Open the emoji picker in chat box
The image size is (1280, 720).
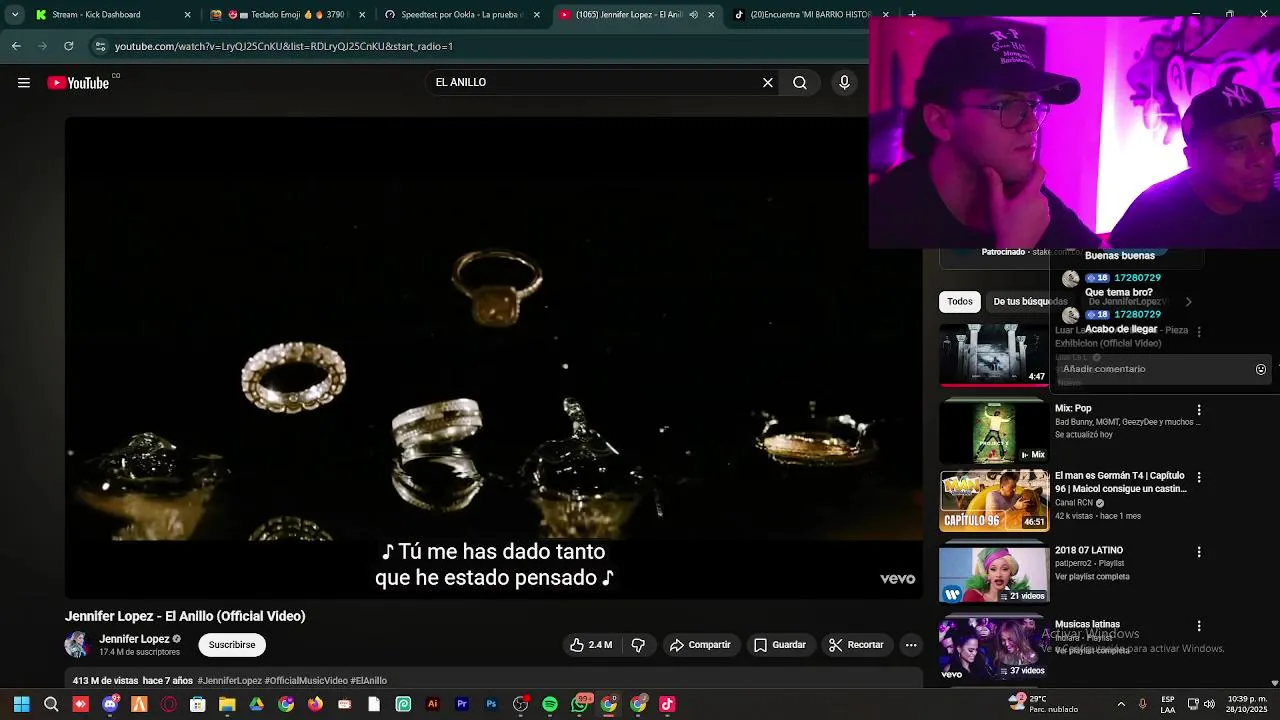click(1261, 369)
